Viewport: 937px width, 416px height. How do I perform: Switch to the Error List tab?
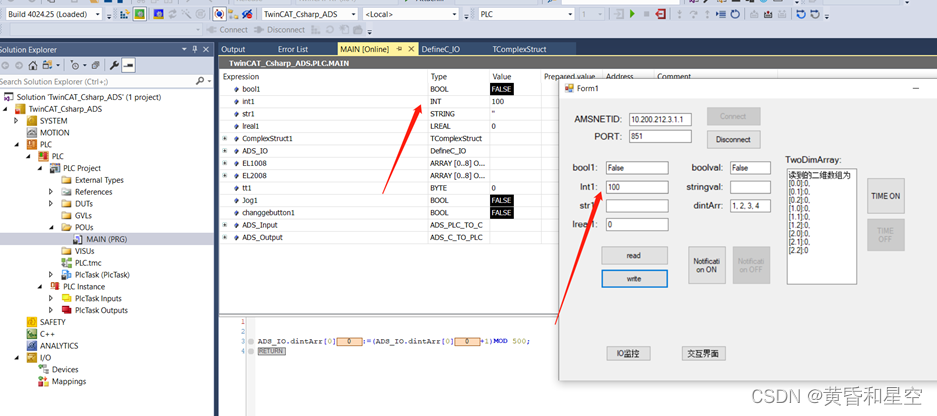click(293, 49)
